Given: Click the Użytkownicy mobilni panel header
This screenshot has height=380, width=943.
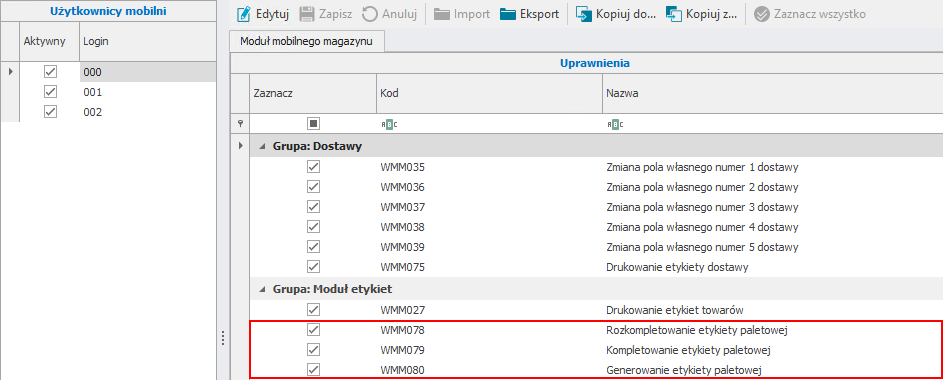Looking at the screenshot, I should point(108,11).
